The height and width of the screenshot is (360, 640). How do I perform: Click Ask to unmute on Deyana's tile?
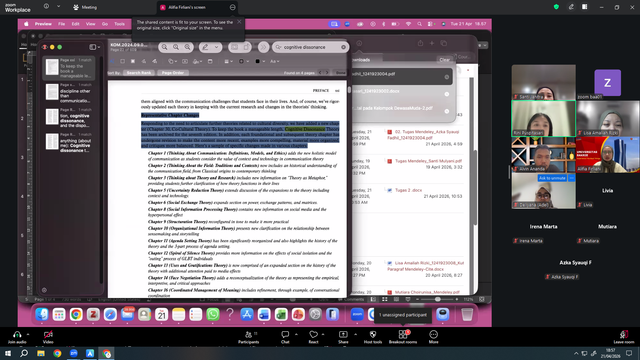tap(552, 178)
